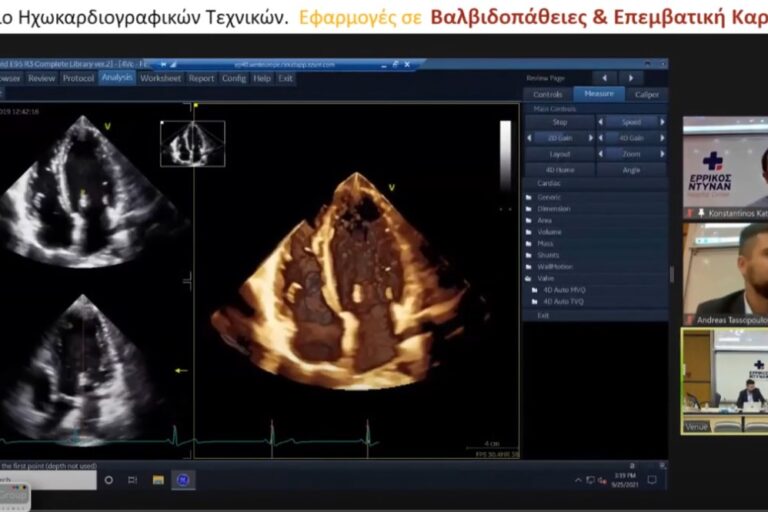Click the taskbar search box
768x512 pixels.
click(48, 480)
